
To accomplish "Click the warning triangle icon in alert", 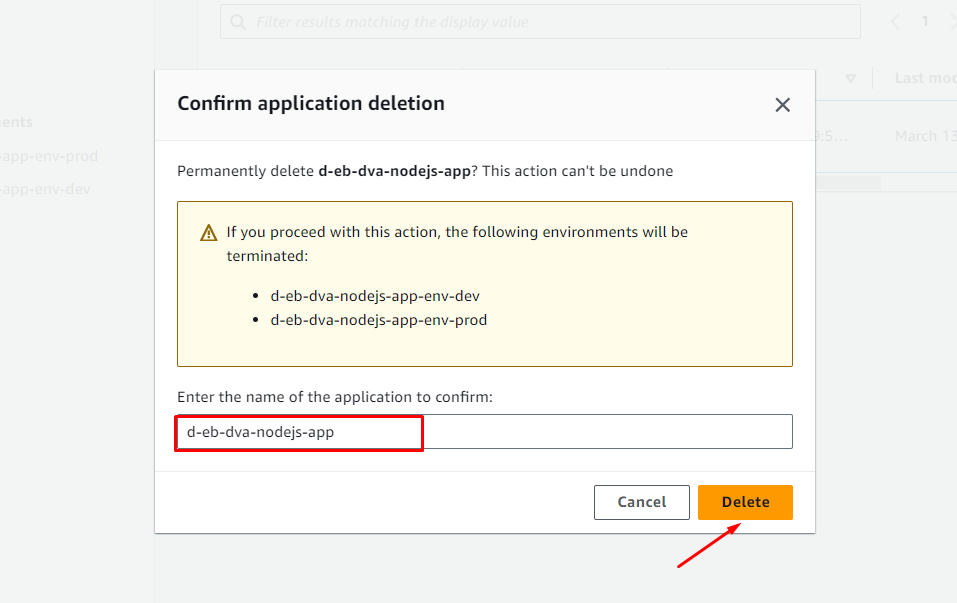I will 208,233.
